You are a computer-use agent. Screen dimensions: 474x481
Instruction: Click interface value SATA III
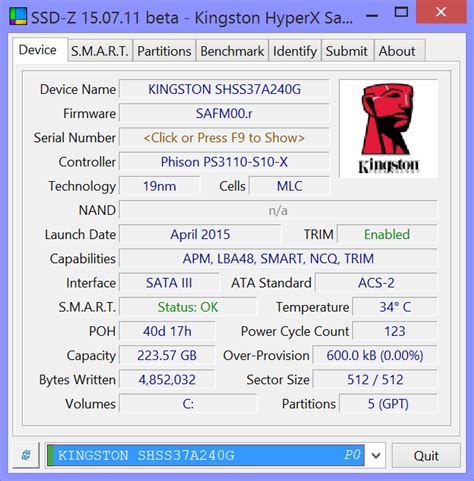click(169, 283)
